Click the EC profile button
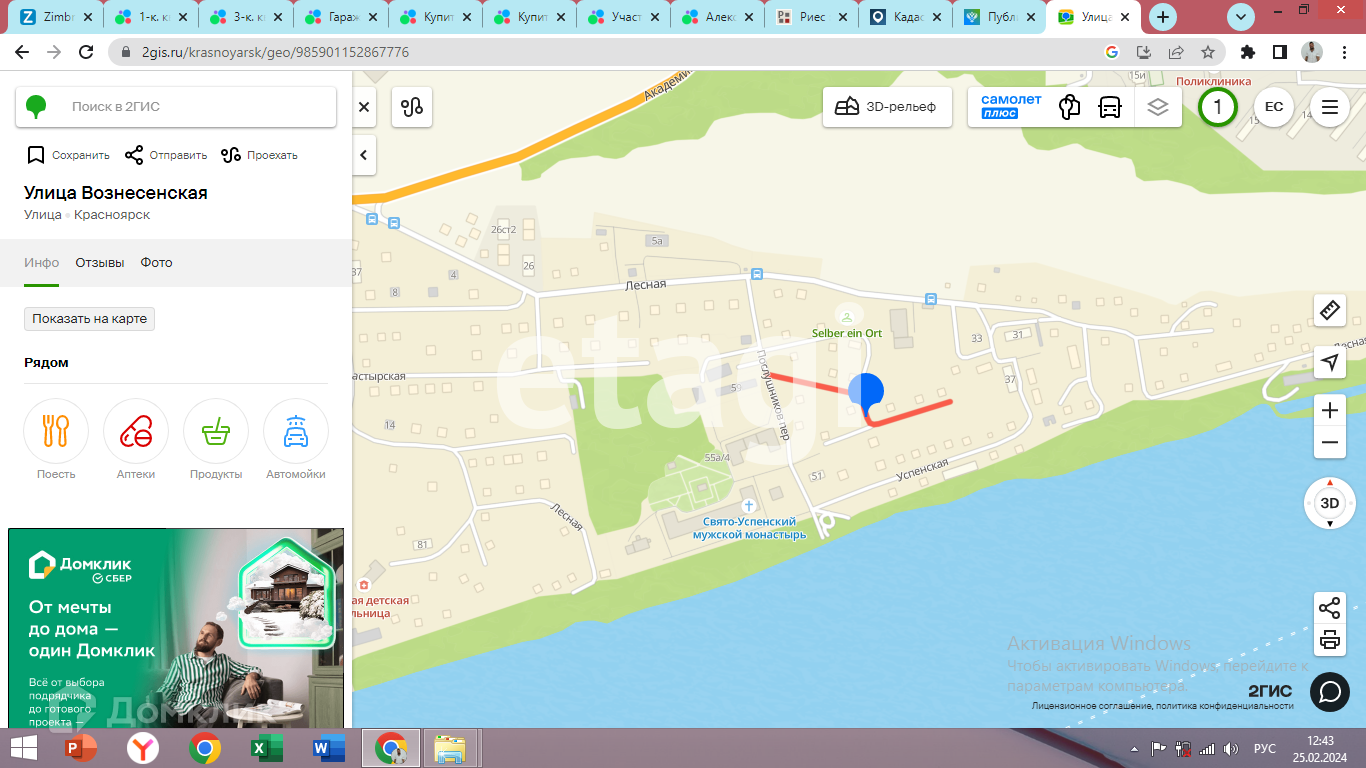The width and height of the screenshot is (1366, 768). (1274, 107)
